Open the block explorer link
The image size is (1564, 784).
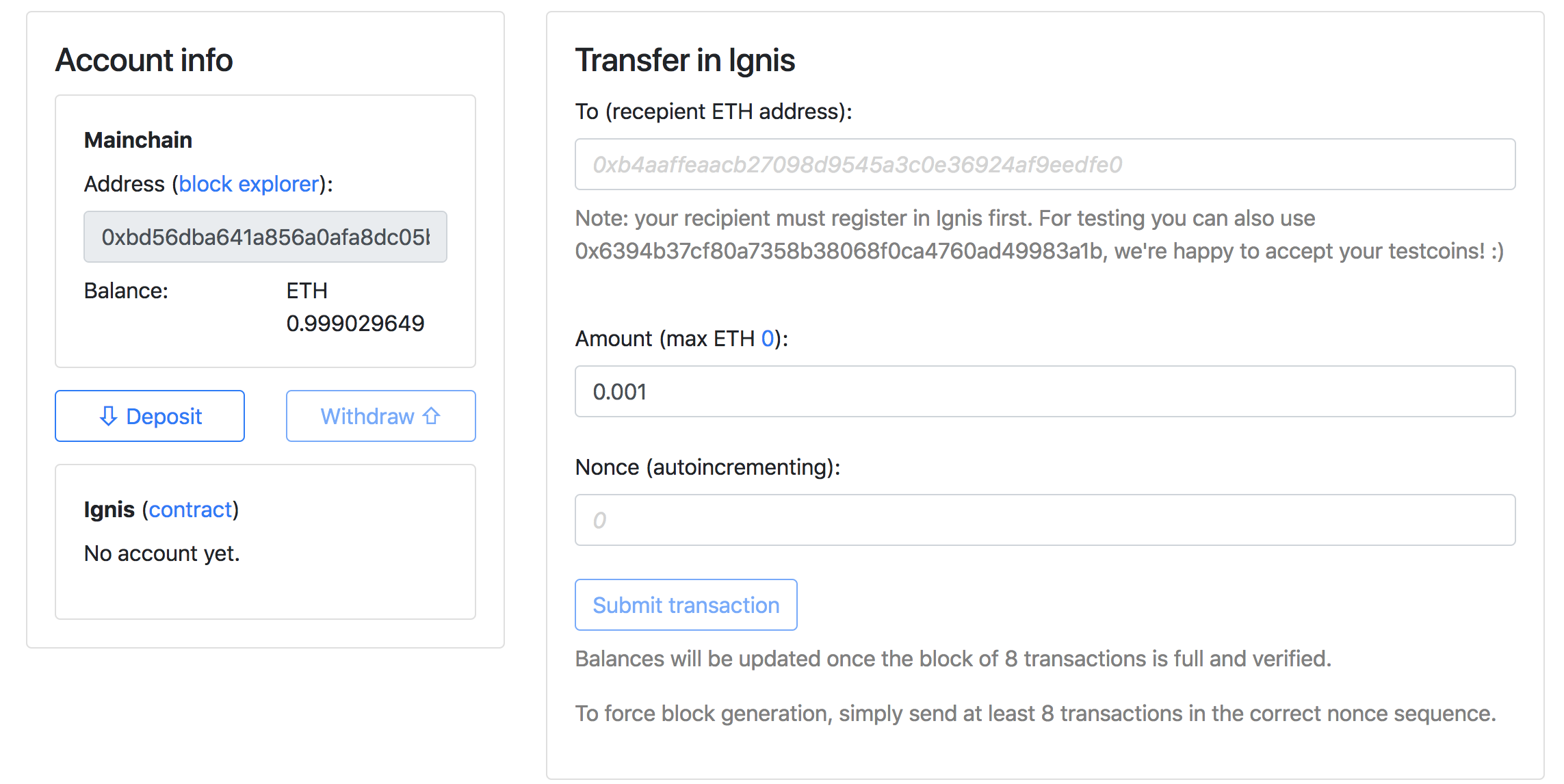(249, 184)
